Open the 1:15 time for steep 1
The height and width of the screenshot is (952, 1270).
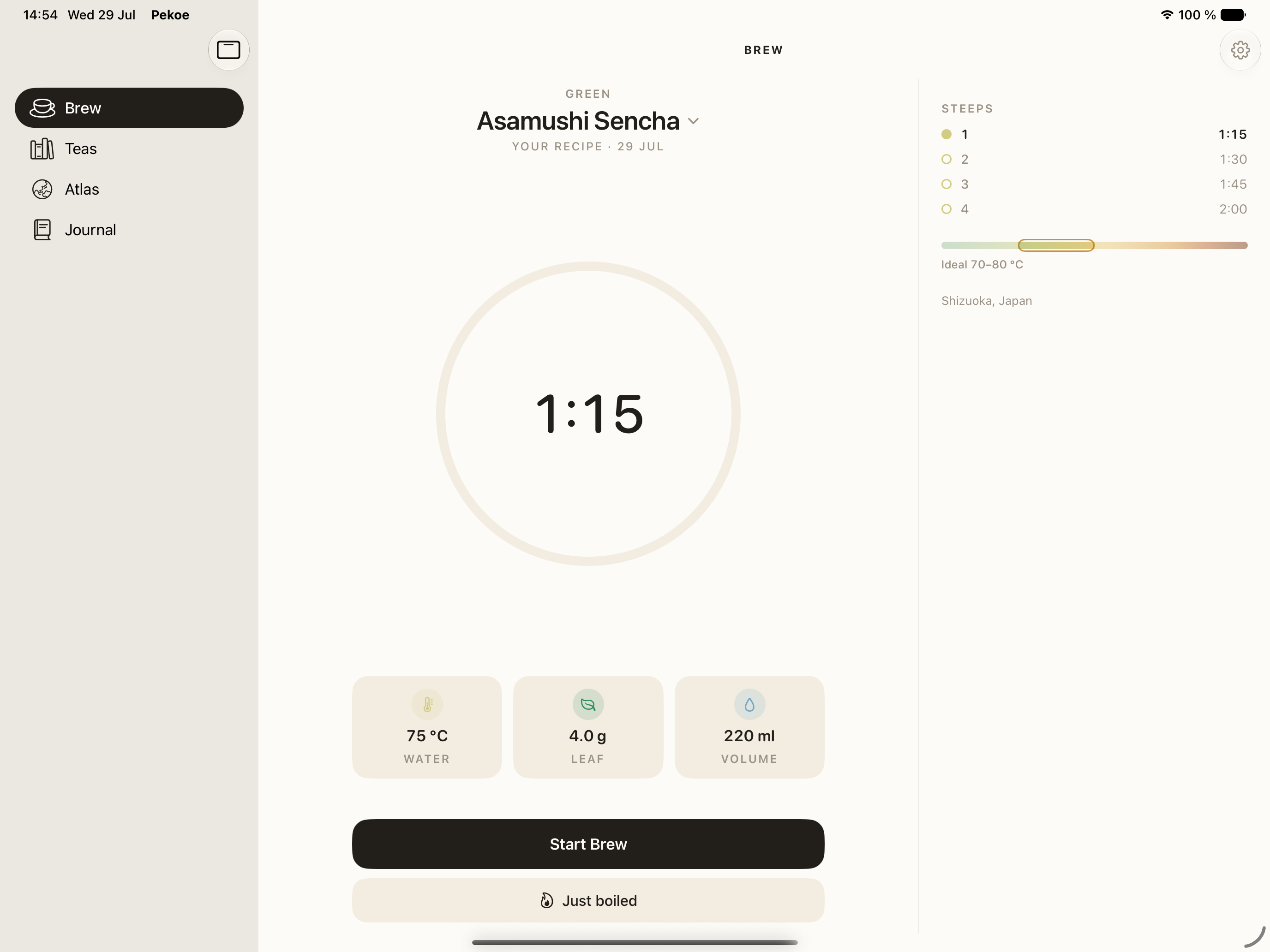[1232, 134]
